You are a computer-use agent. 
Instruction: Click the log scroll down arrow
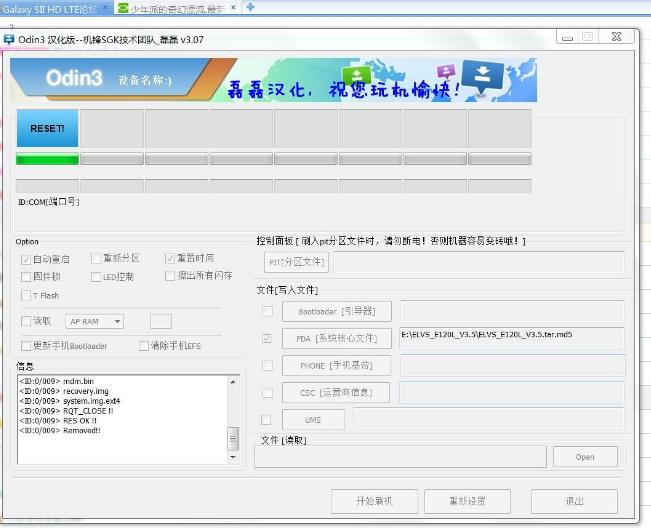tap(233, 457)
